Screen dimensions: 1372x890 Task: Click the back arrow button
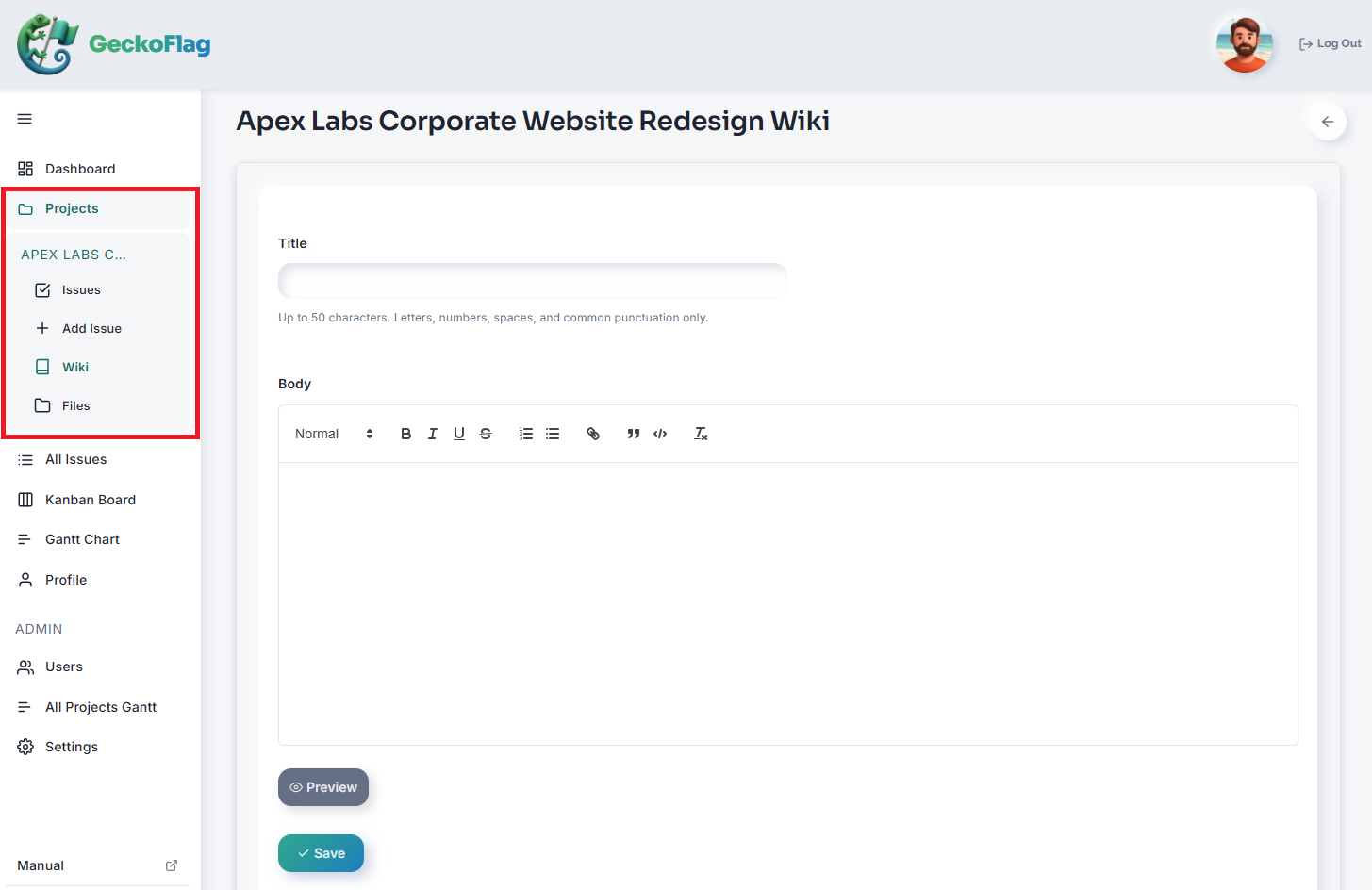[1328, 122]
